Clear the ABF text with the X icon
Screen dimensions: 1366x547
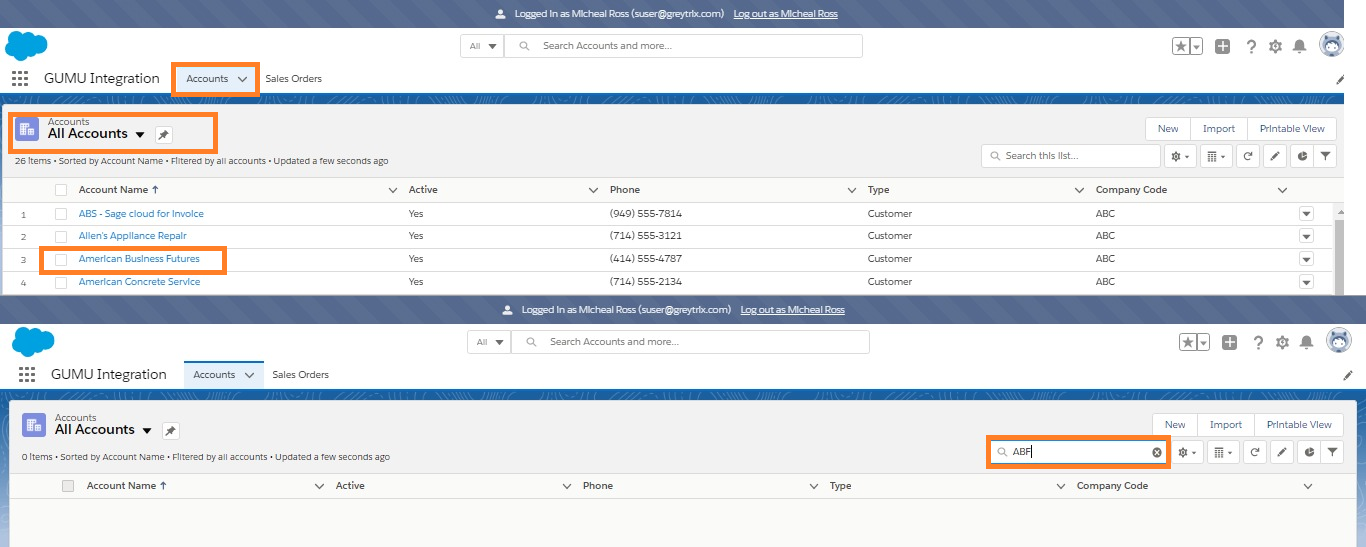[1157, 452]
